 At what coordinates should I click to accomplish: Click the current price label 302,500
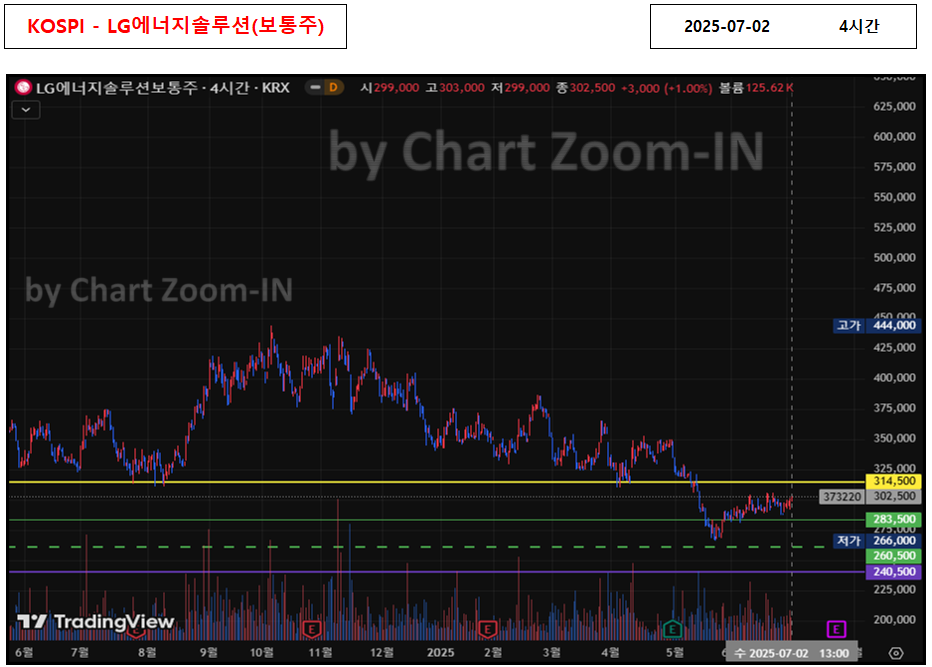pos(894,496)
